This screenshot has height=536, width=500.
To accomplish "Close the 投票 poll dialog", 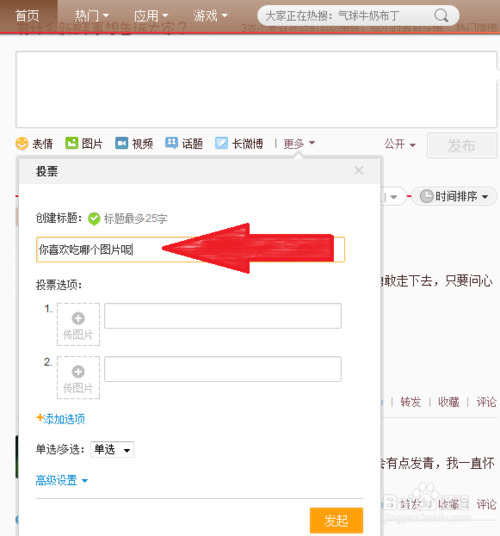I will click(x=359, y=170).
